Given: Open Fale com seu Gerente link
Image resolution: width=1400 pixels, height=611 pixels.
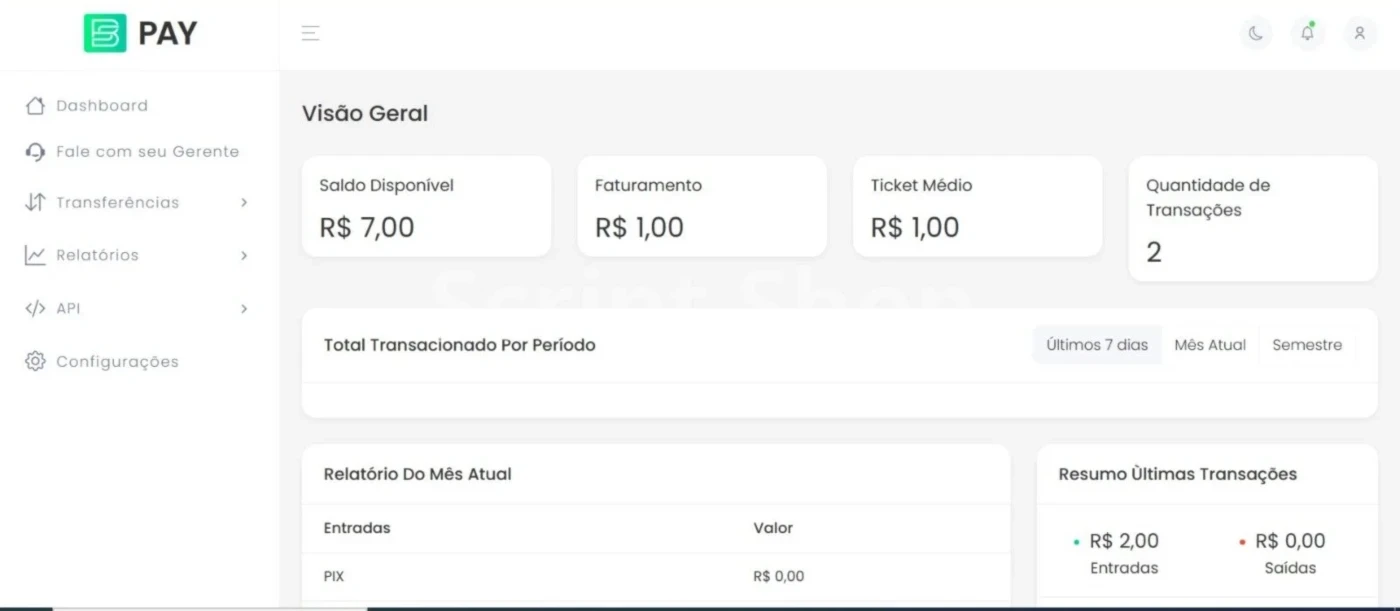Looking at the screenshot, I should [x=147, y=152].
